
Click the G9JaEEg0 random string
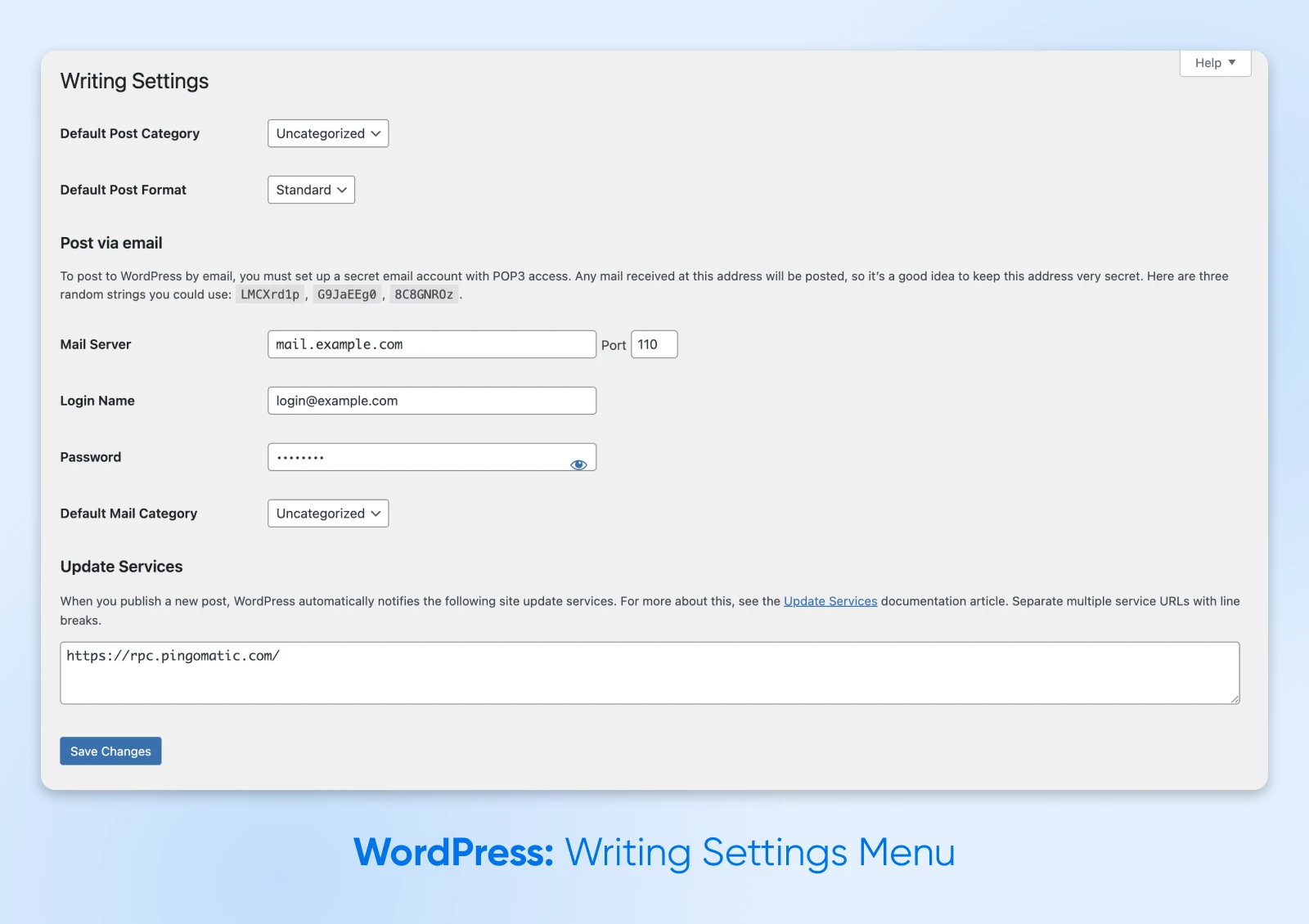coord(347,294)
